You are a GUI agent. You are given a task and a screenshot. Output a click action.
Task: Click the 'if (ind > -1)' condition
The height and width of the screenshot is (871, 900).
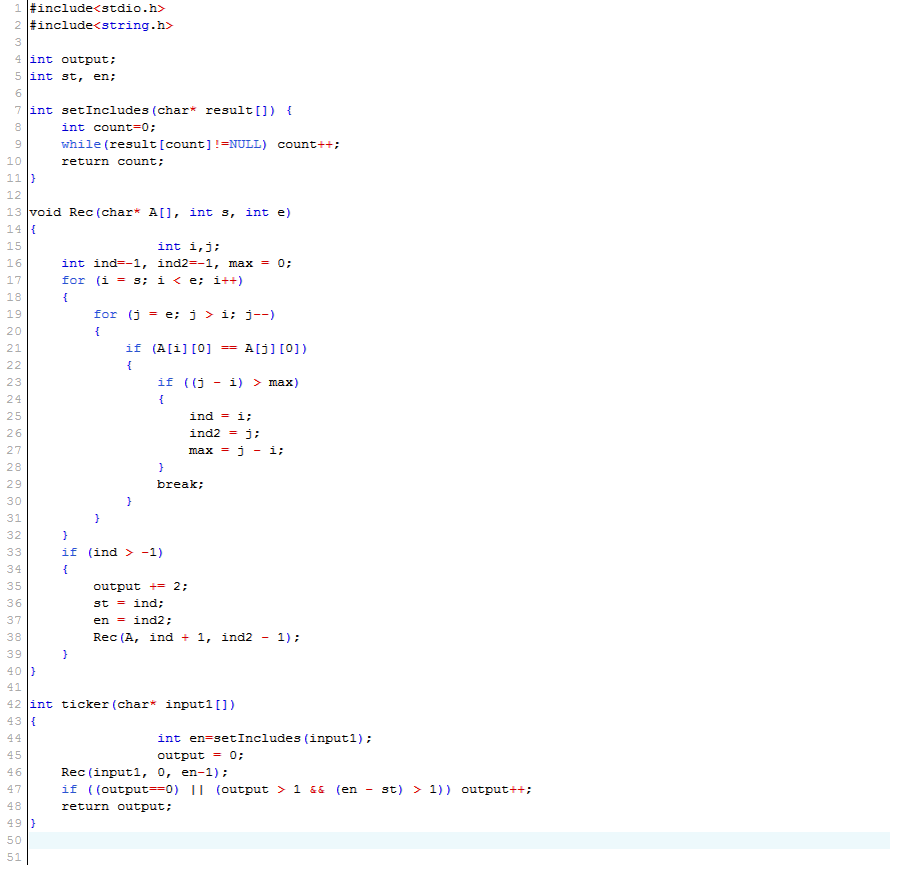pos(112,552)
